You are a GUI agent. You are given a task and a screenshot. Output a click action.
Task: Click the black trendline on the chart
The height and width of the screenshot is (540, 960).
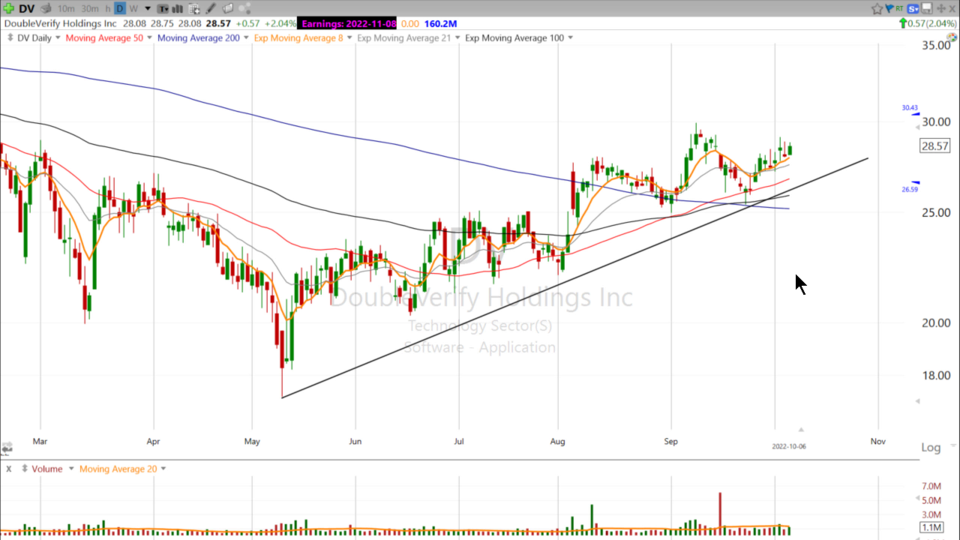tap(574, 278)
